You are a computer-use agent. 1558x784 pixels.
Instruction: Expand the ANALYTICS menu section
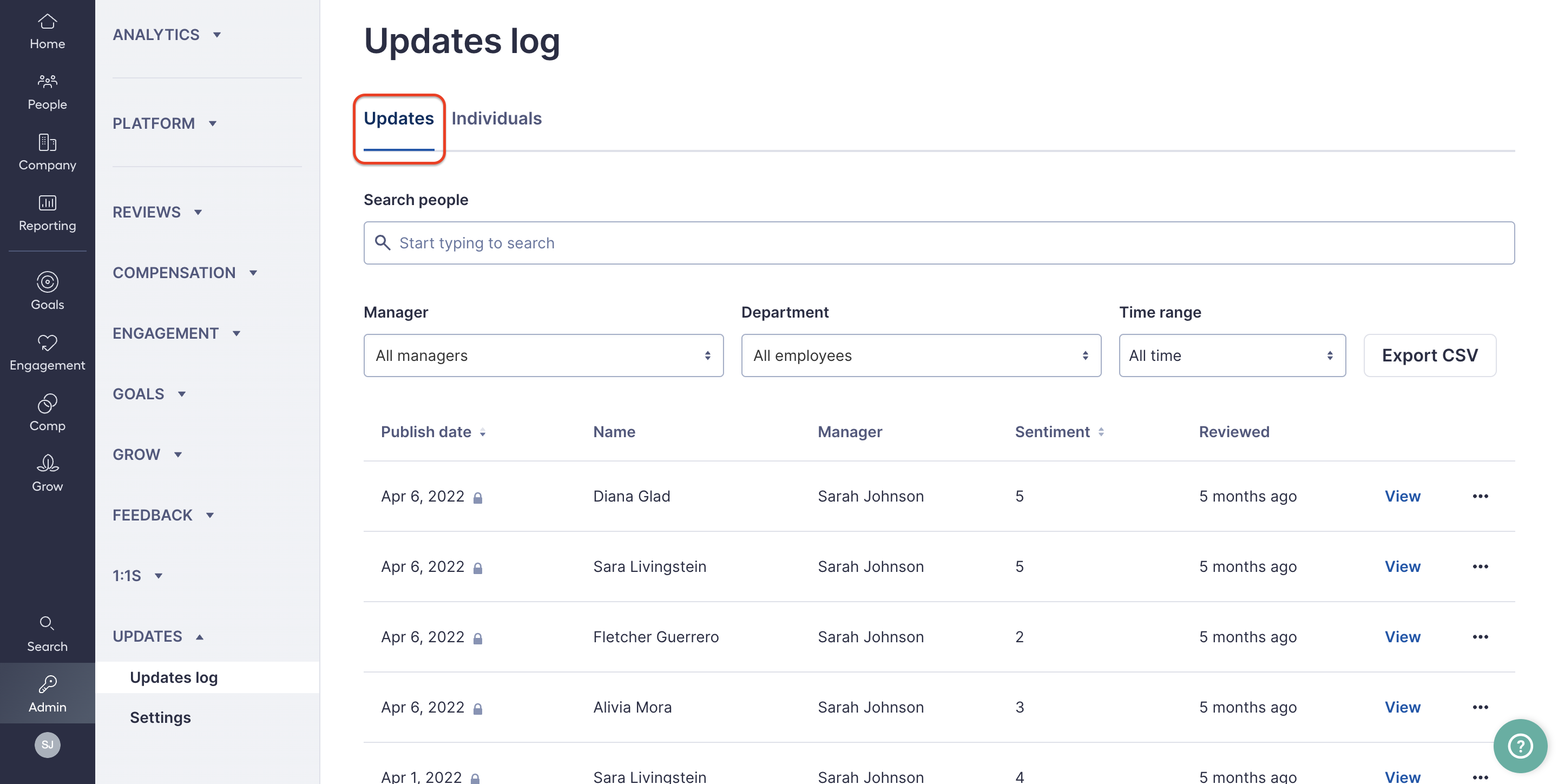(x=168, y=35)
